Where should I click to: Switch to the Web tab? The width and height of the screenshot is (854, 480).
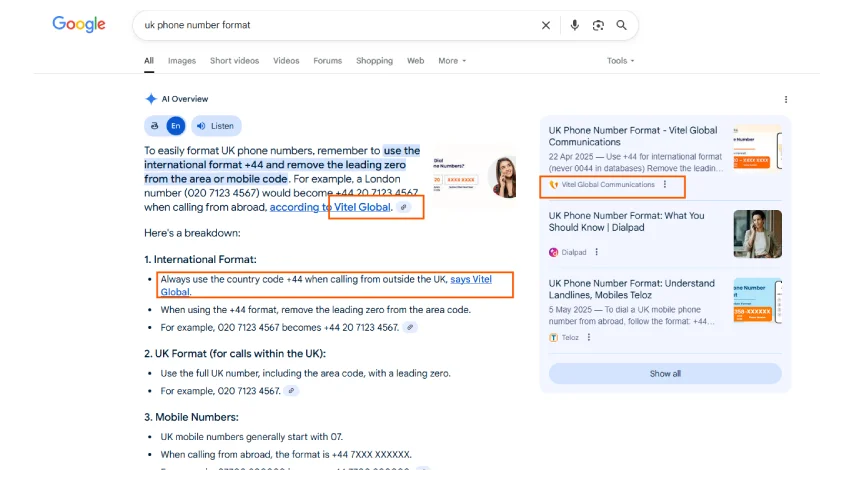coord(416,60)
